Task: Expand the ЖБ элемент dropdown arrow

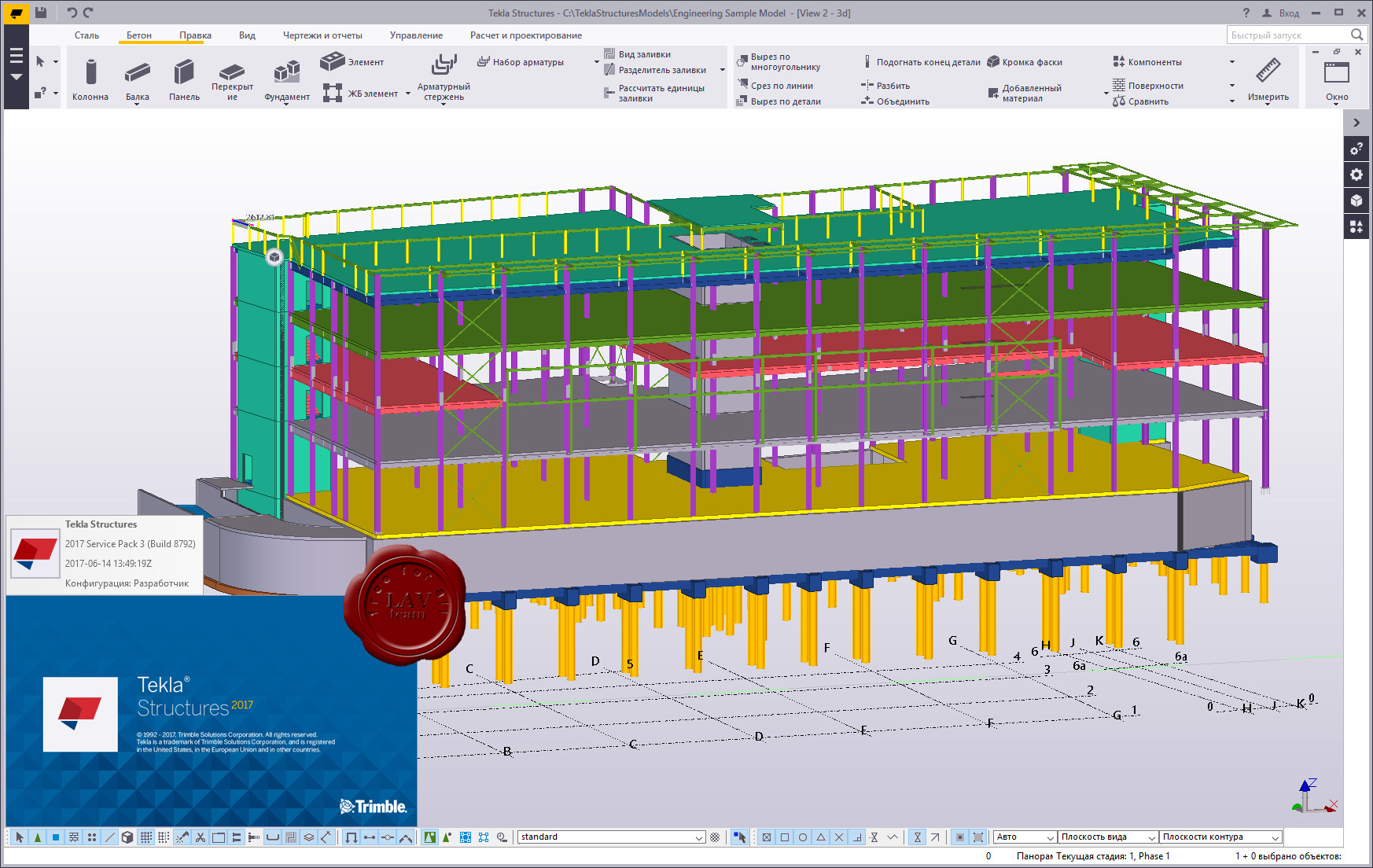Action: coord(408,94)
